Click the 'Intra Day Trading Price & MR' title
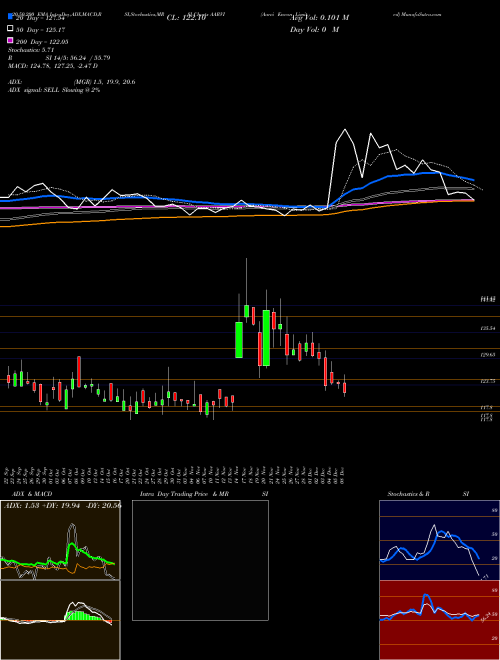The height and width of the screenshot is (660, 500). 184,494
